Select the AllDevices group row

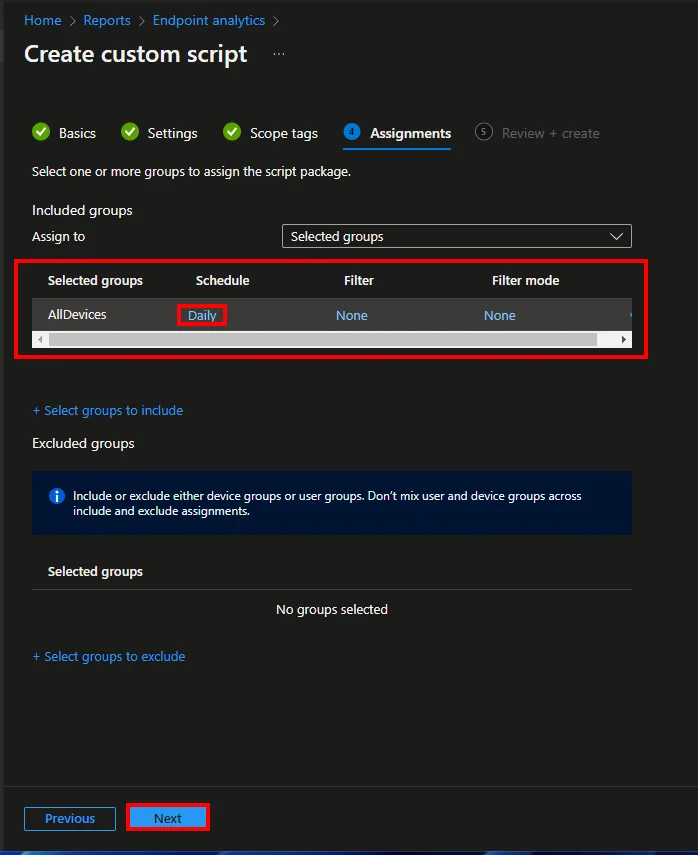332,315
